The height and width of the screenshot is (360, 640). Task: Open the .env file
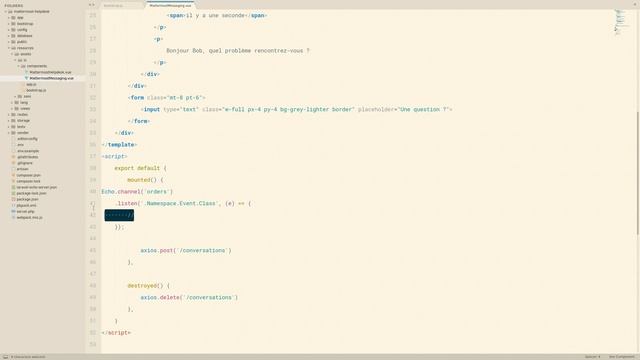click(20, 145)
